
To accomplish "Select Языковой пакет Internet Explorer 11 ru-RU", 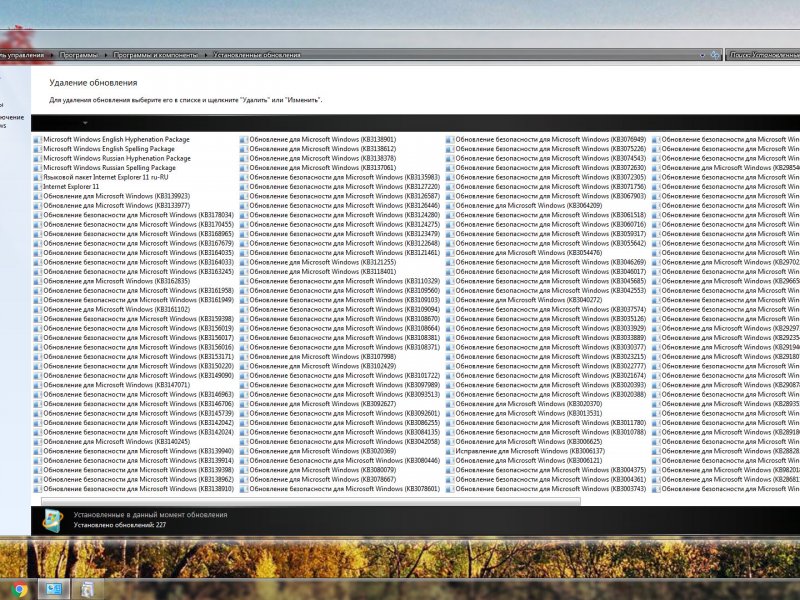I will point(106,178).
